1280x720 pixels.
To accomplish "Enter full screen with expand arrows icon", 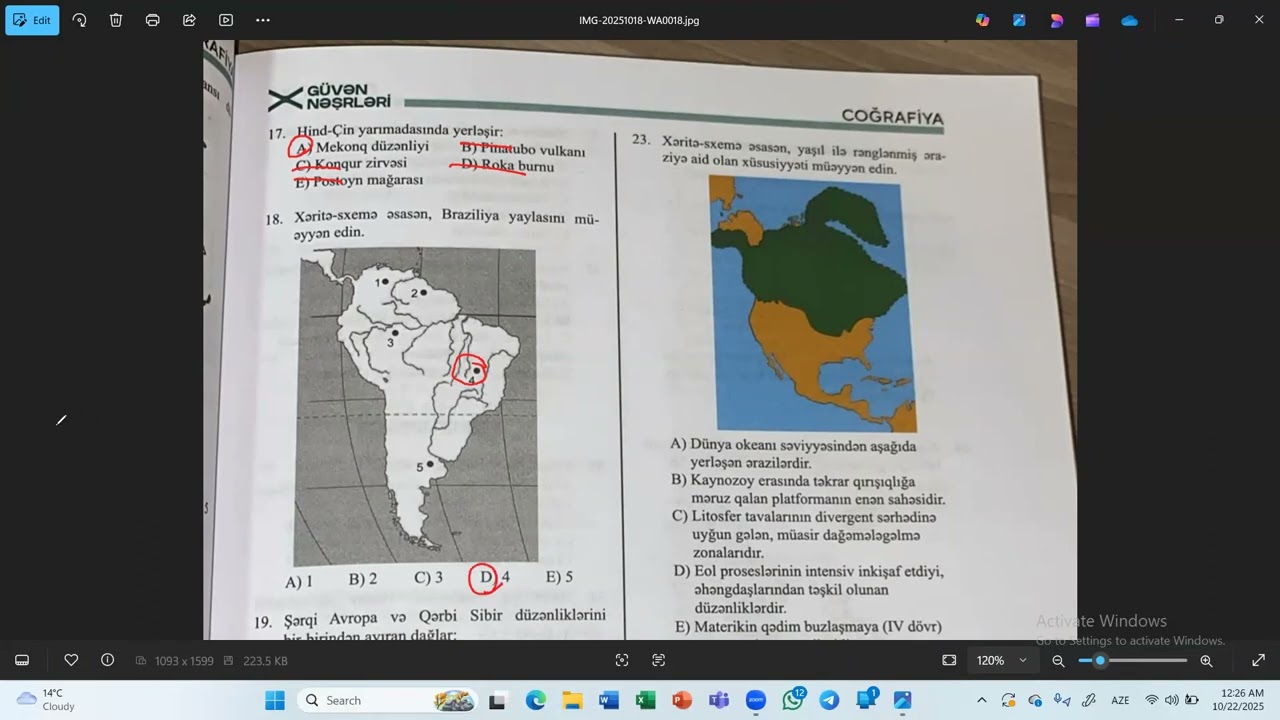I will click(1258, 660).
